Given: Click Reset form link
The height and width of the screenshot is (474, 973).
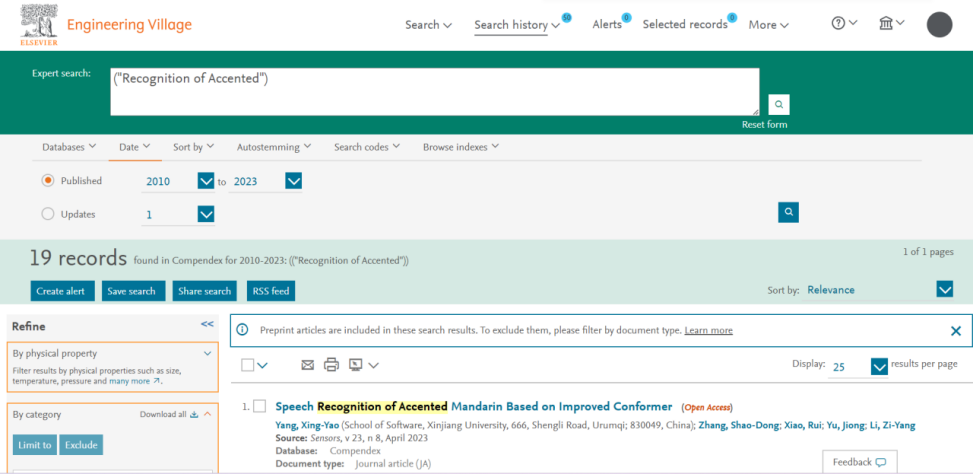Looking at the screenshot, I should click(764, 125).
